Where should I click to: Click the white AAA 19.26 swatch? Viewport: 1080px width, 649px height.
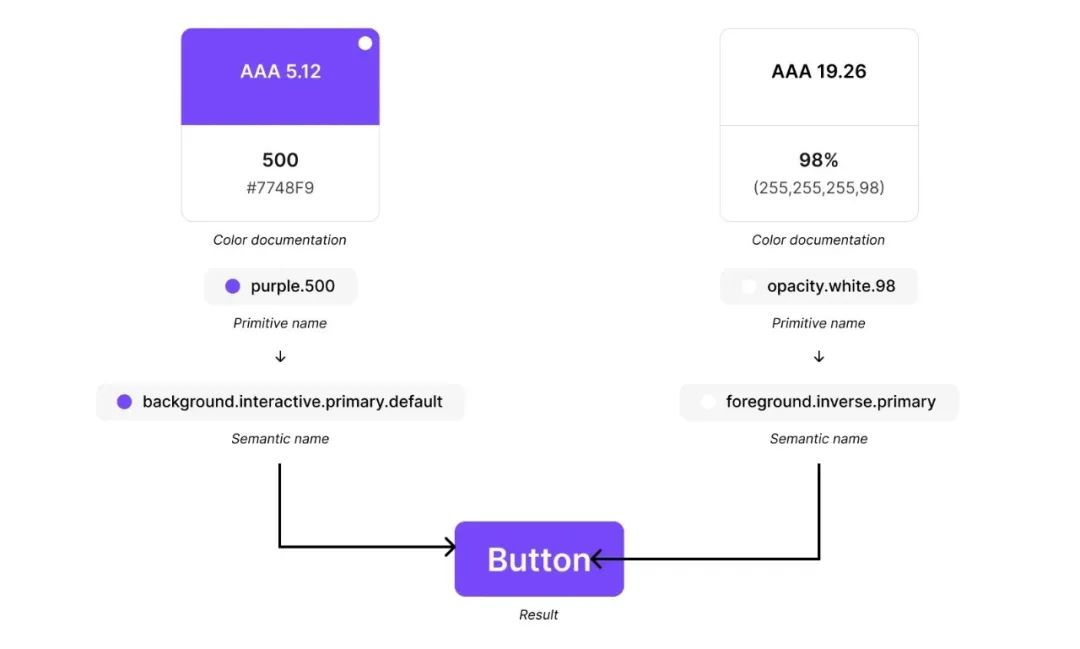819,77
